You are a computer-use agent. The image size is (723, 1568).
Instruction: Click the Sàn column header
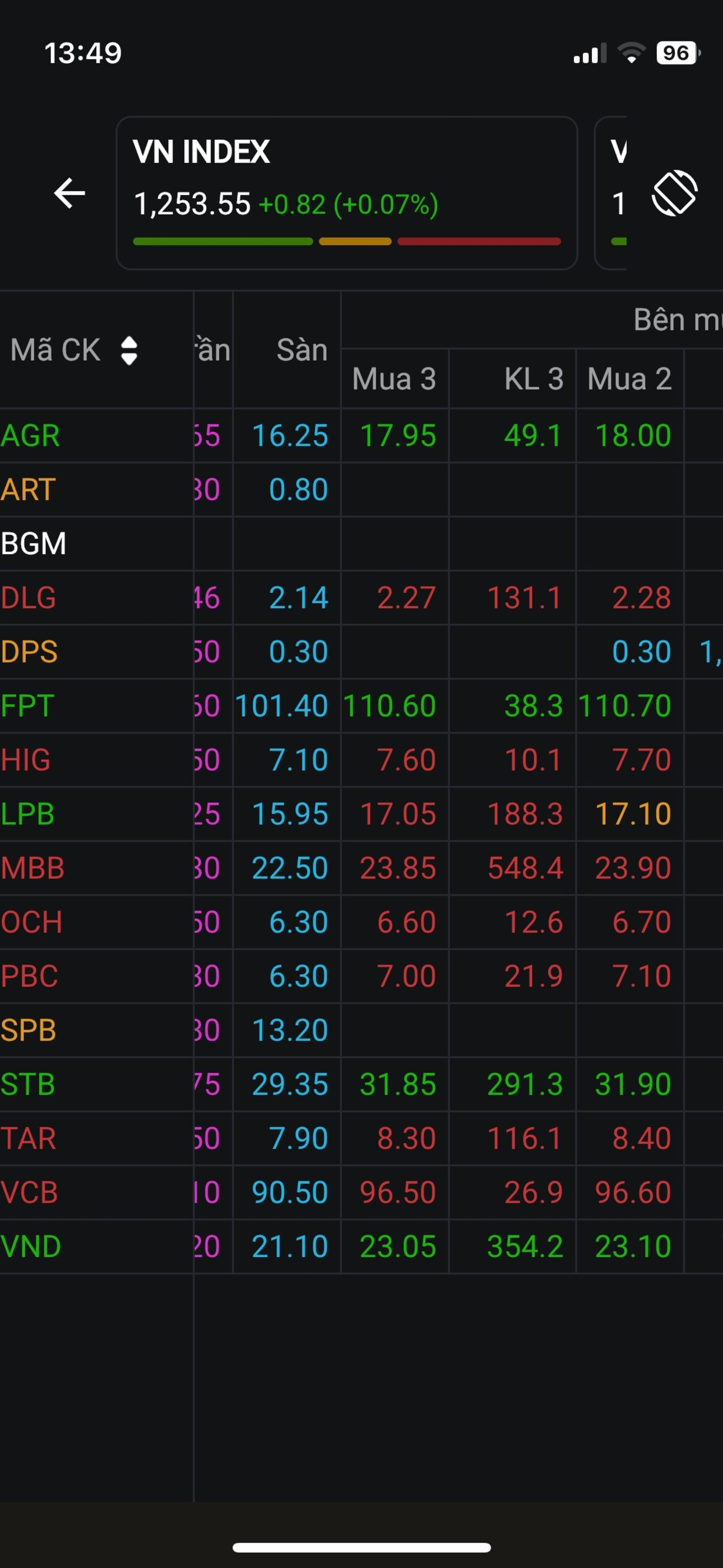pyautogui.click(x=302, y=350)
